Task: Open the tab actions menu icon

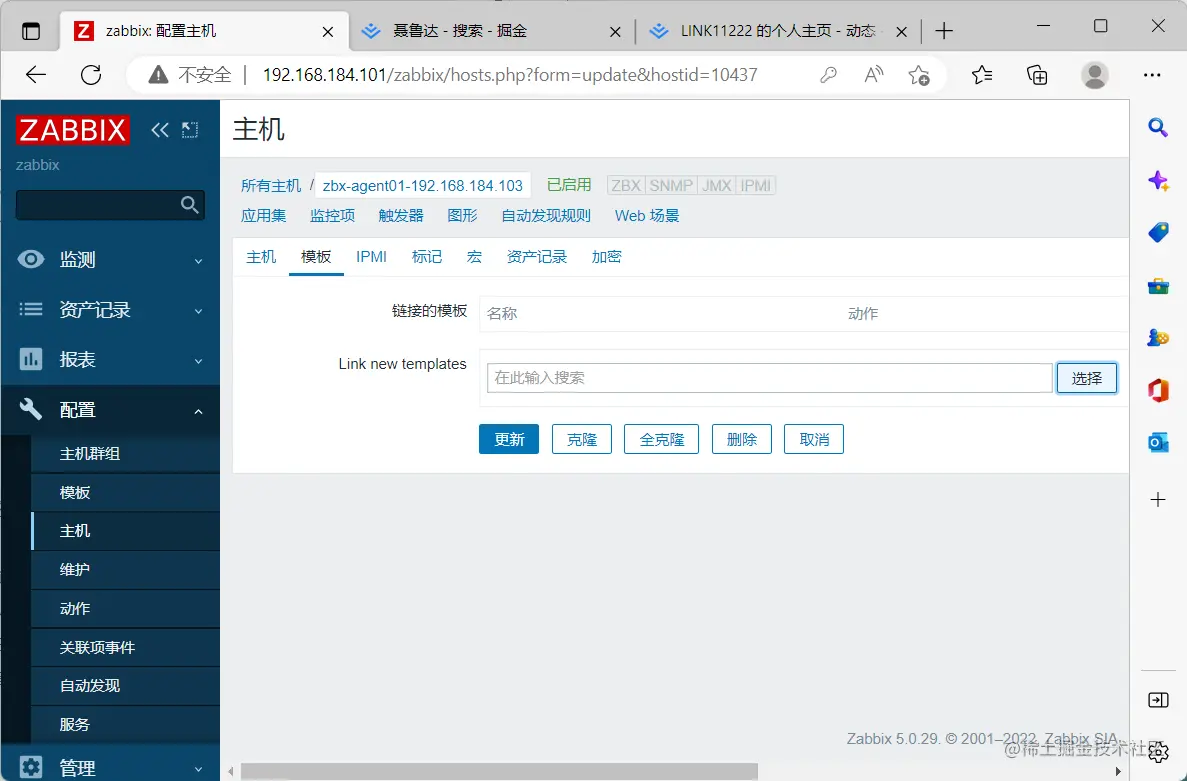Action: [30, 31]
